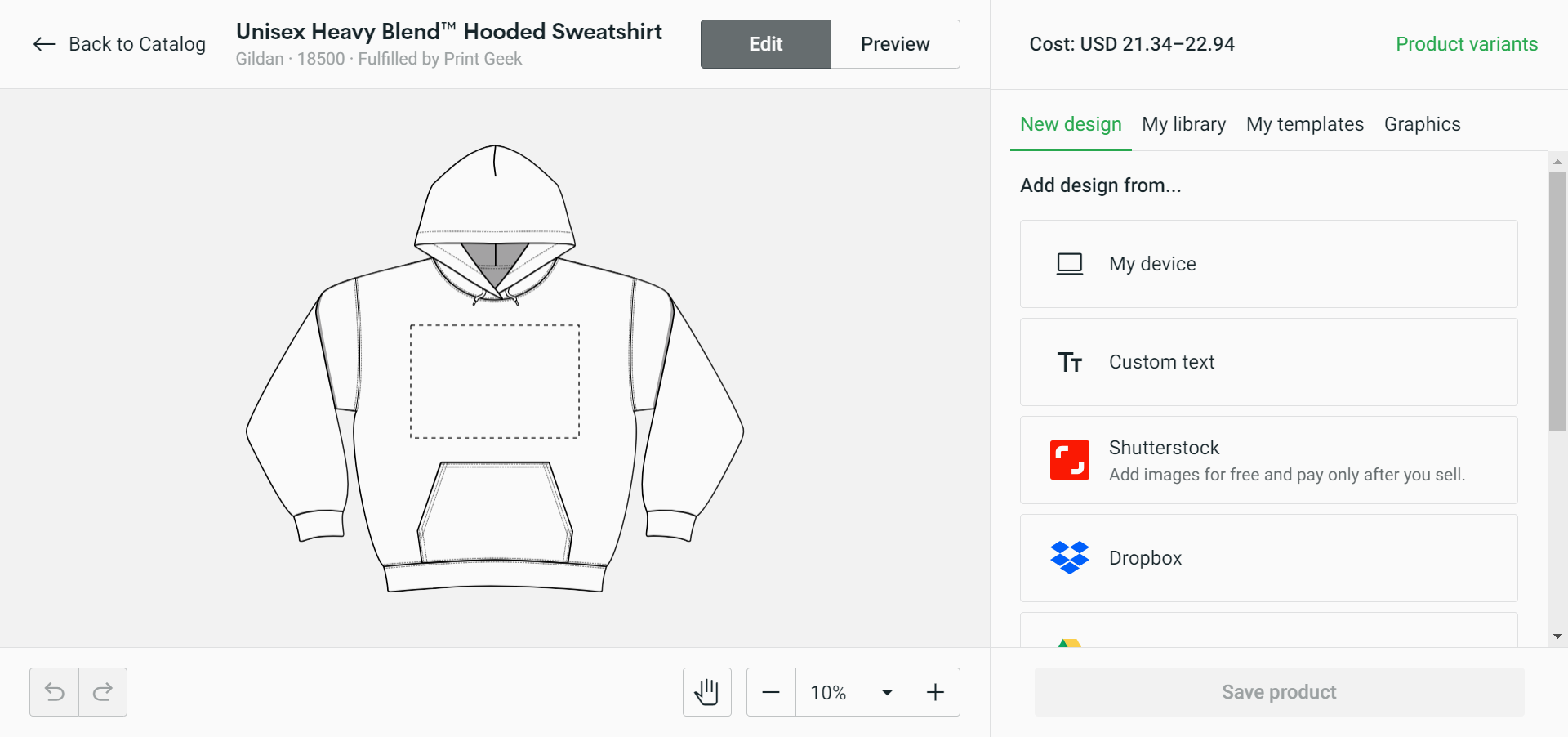Screen dimensions: 1568x737
Task: Switch to the My library tab
Action: [1183, 124]
